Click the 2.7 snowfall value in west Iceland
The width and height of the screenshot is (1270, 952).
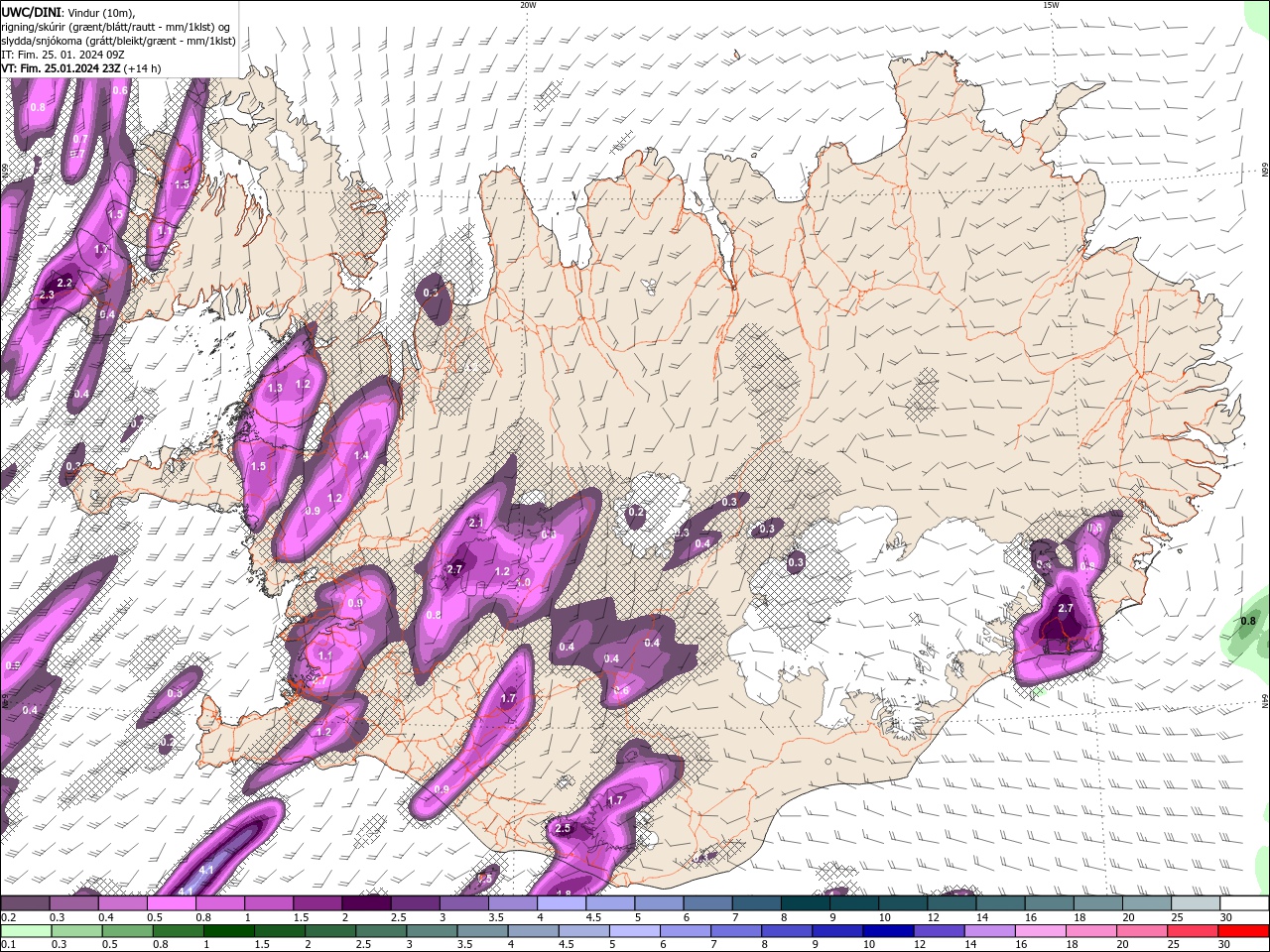(455, 569)
